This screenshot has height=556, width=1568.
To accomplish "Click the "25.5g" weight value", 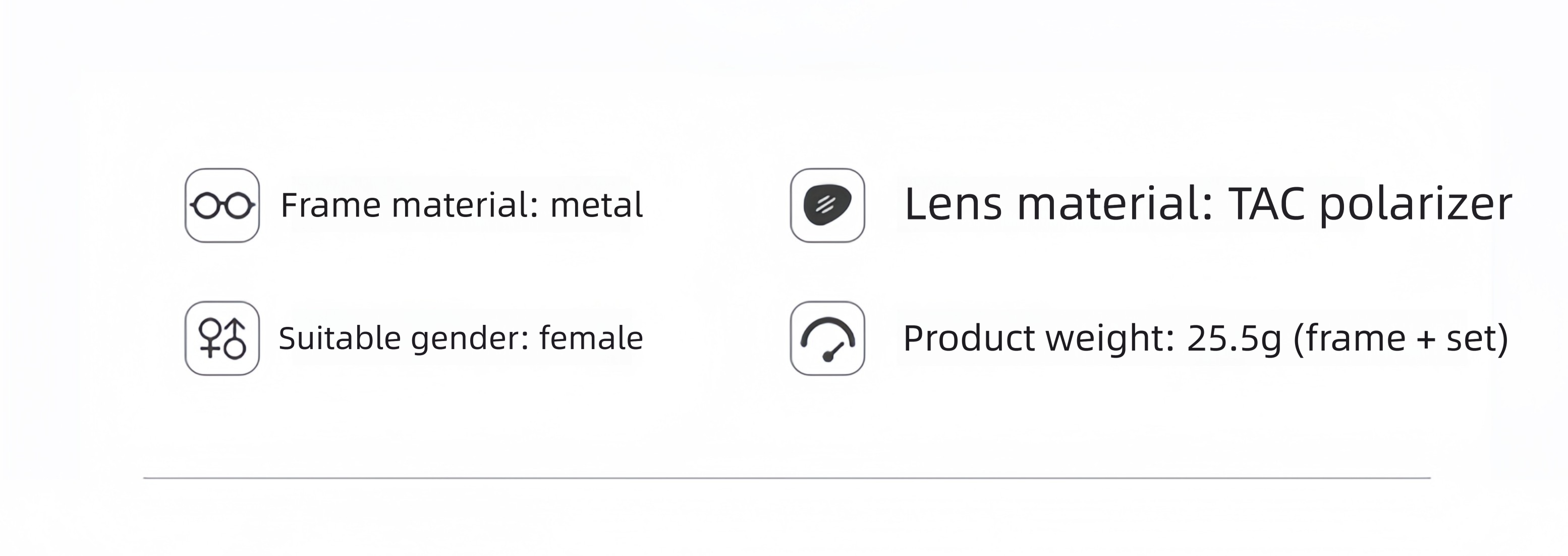I will (1235, 339).
